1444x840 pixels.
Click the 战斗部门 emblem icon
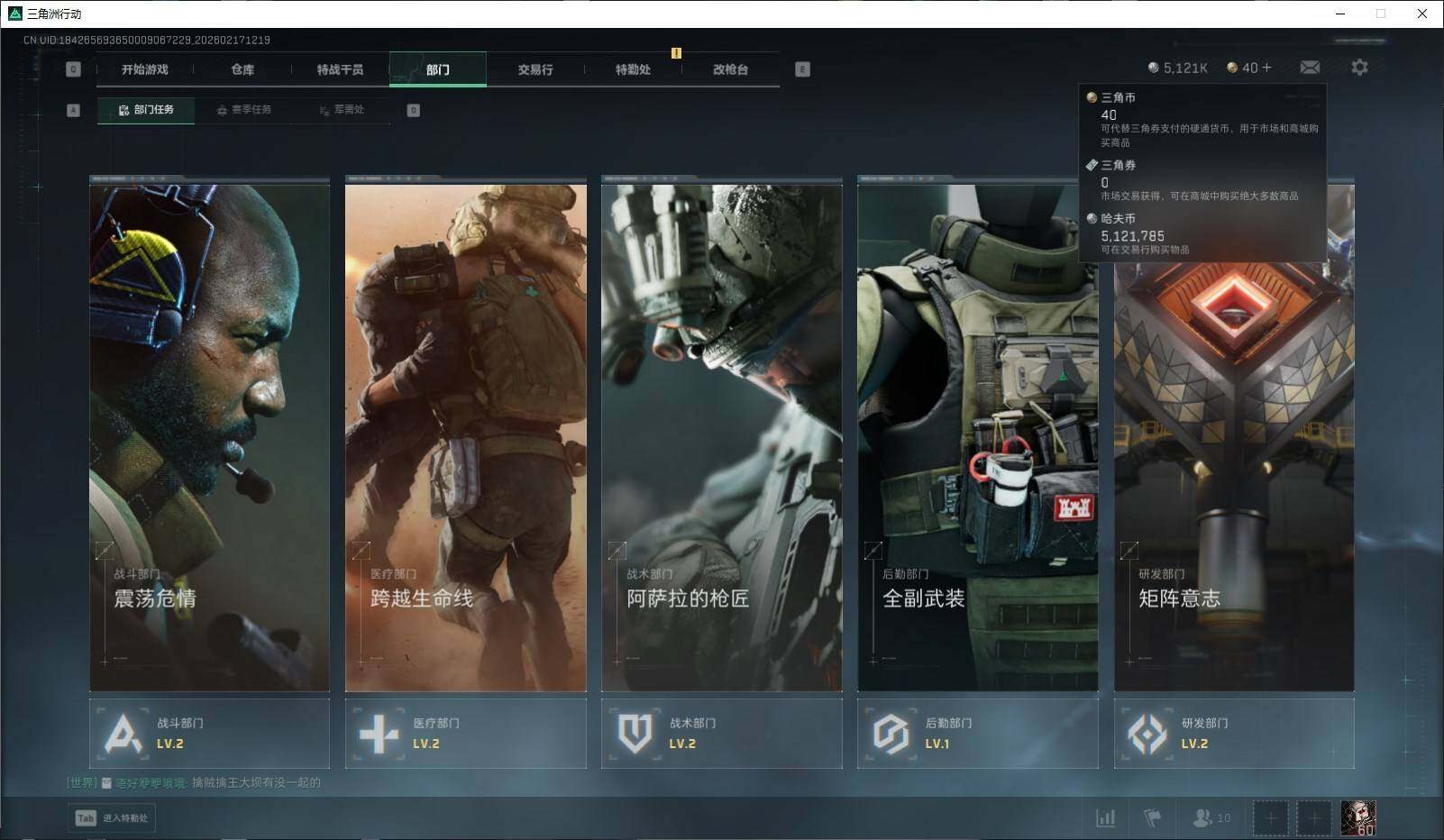123,734
